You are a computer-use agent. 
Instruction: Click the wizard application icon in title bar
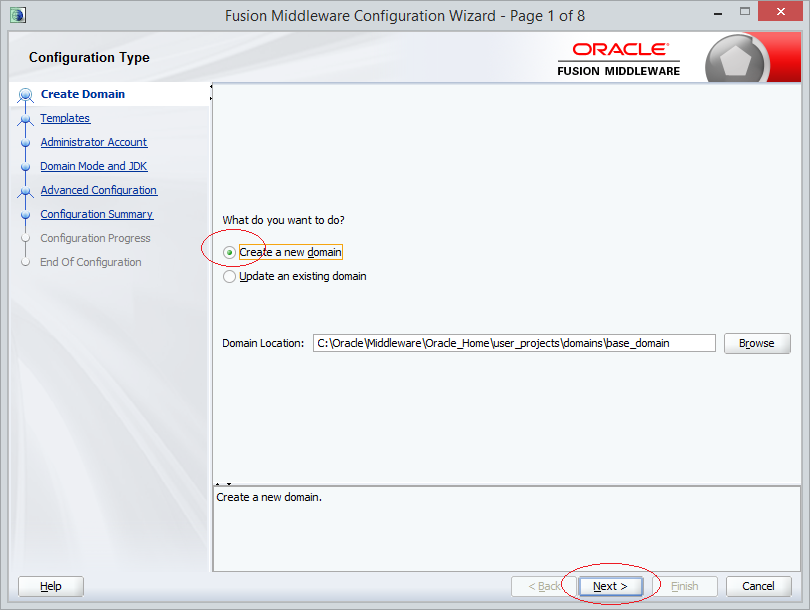click(x=18, y=15)
